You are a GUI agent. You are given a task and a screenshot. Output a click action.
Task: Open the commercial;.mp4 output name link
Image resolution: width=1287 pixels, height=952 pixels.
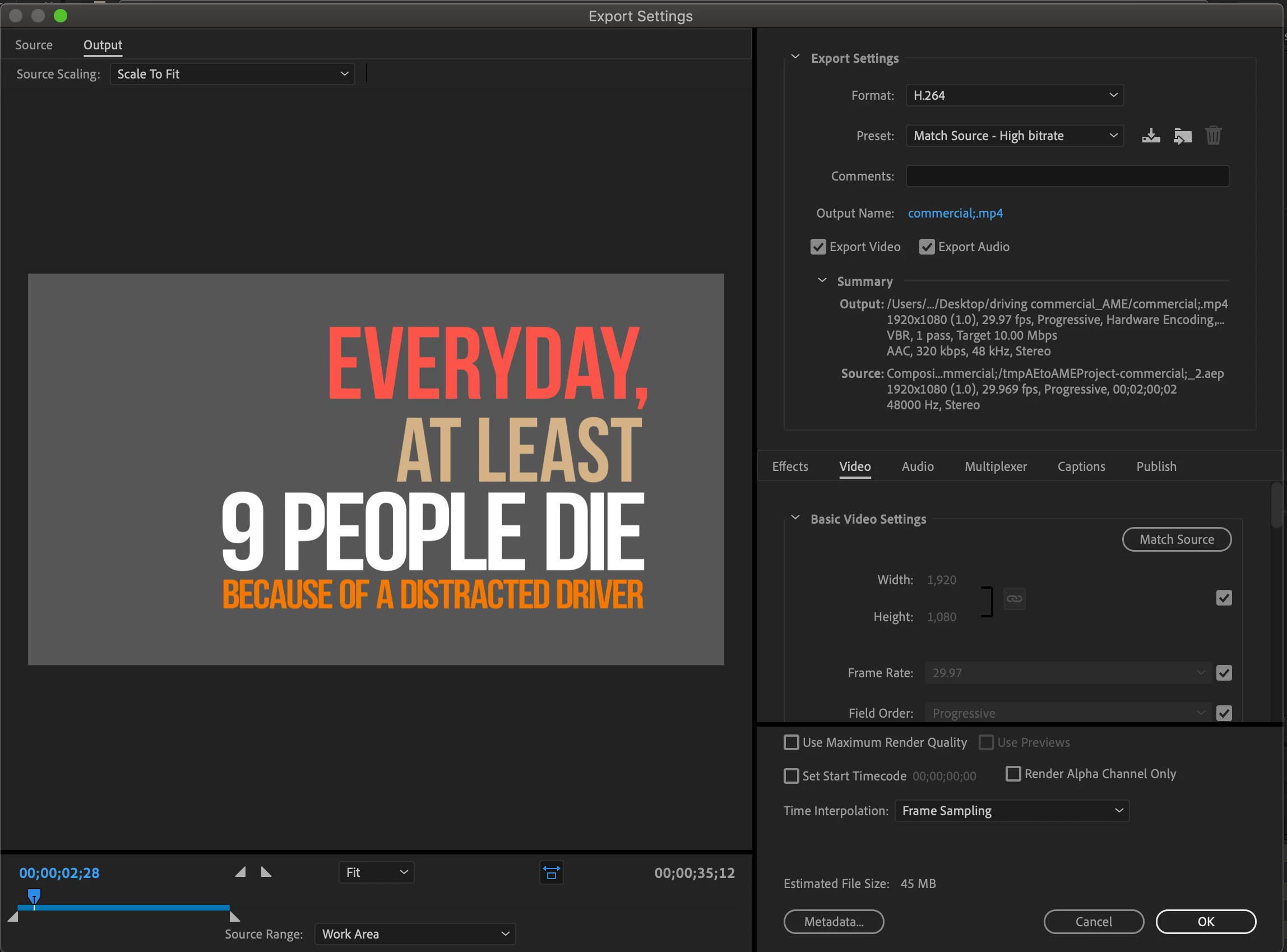pyautogui.click(x=955, y=213)
